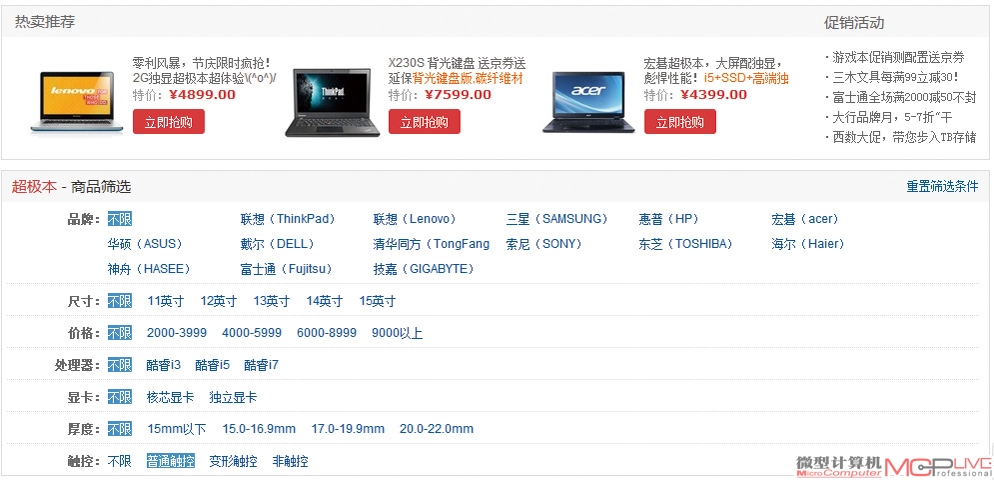The height and width of the screenshot is (480, 994).
Task: Filter processors by 酷睿i7
Action: pyautogui.click(x=261, y=365)
